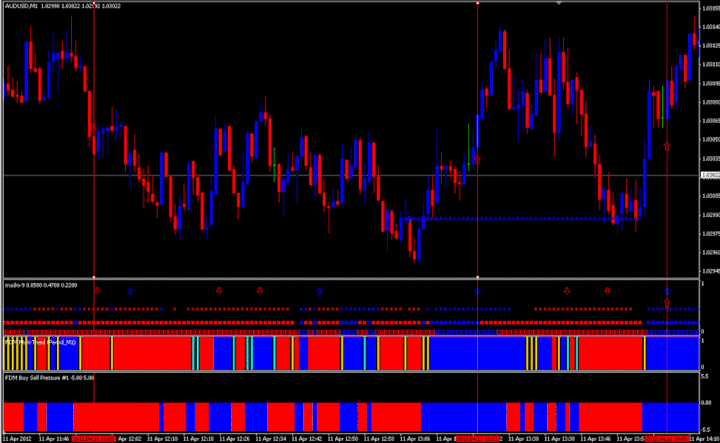Click the 11 Apr 12:50 time label
Image resolution: width=720 pixels, height=443 pixels.
[343, 439]
